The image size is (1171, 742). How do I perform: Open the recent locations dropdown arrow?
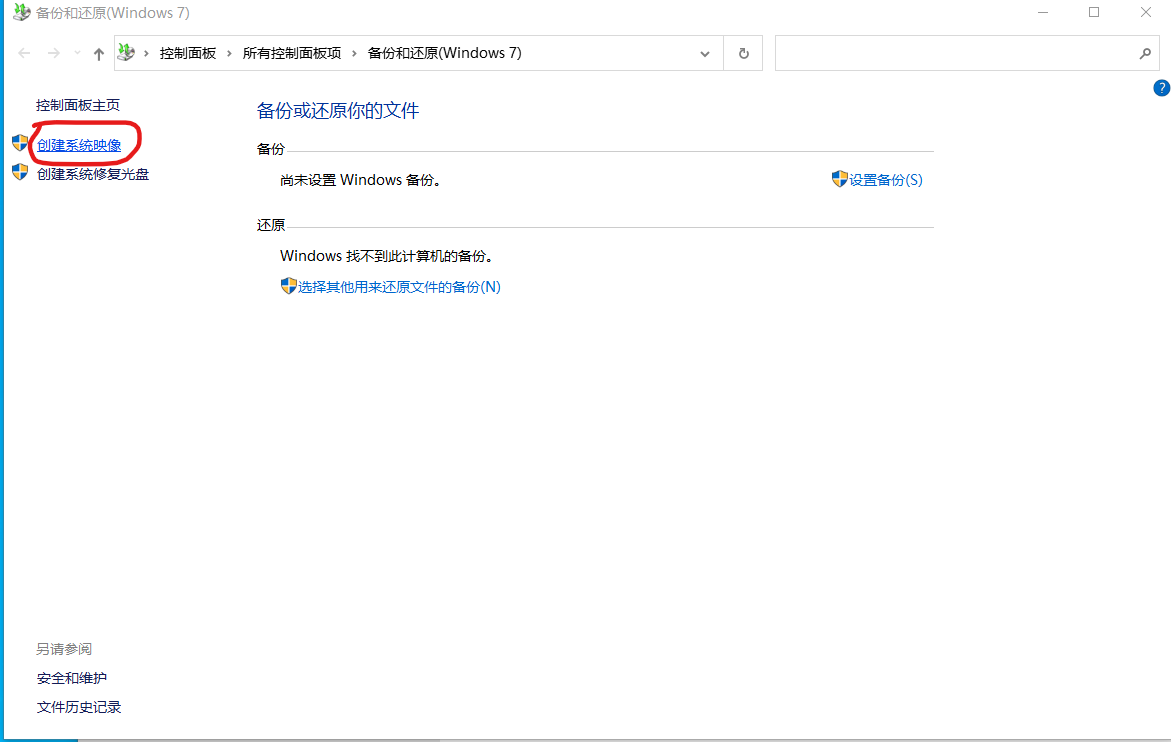(77, 53)
